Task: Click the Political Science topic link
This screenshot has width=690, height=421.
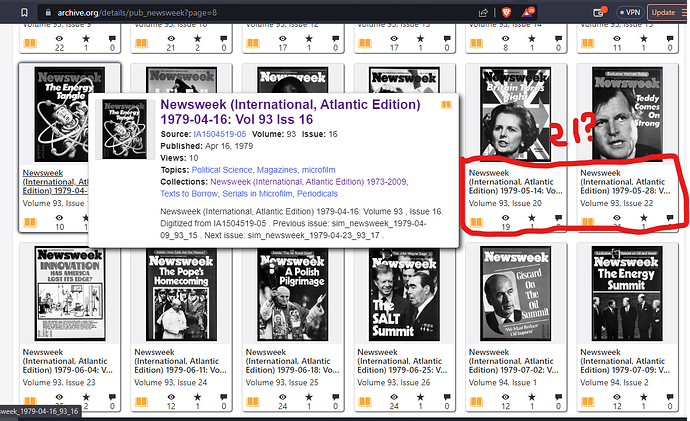Action: (222, 170)
